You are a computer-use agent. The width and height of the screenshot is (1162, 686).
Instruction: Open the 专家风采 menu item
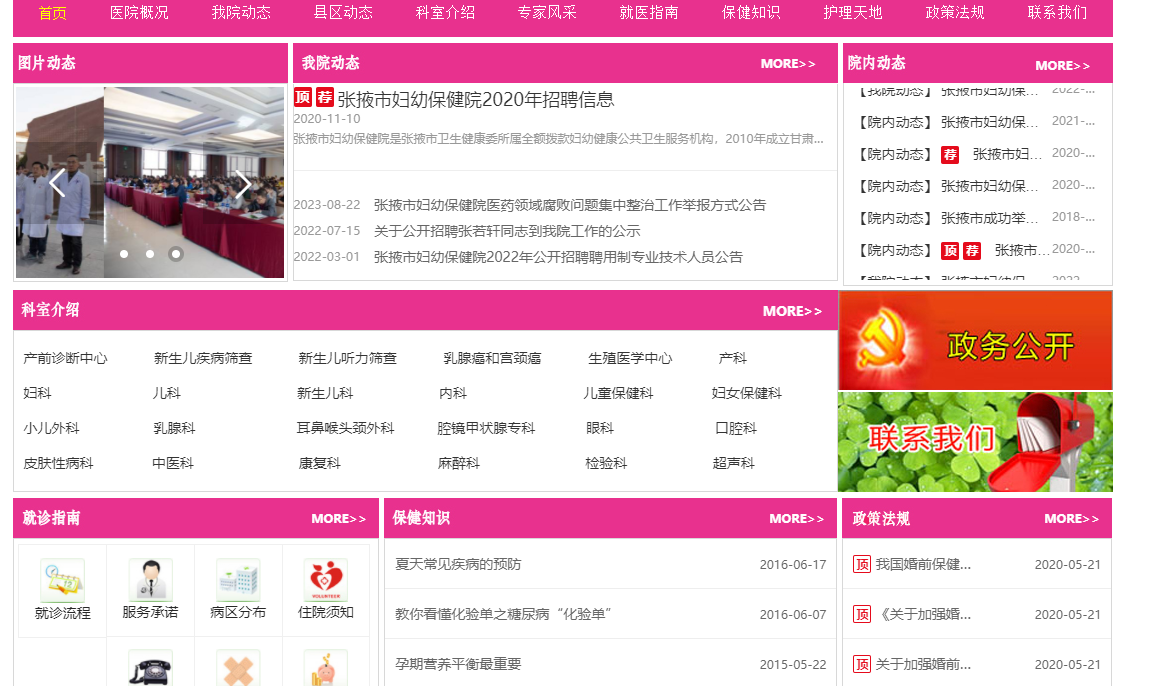pyautogui.click(x=547, y=13)
